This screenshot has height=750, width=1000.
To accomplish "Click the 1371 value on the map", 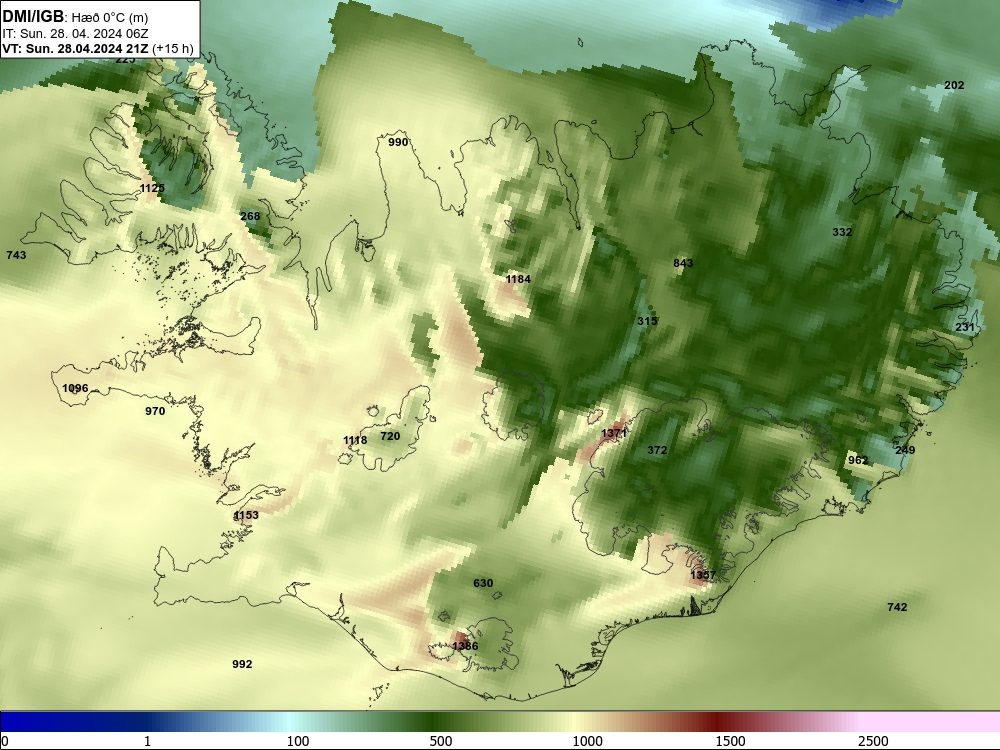I will (614, 432).
